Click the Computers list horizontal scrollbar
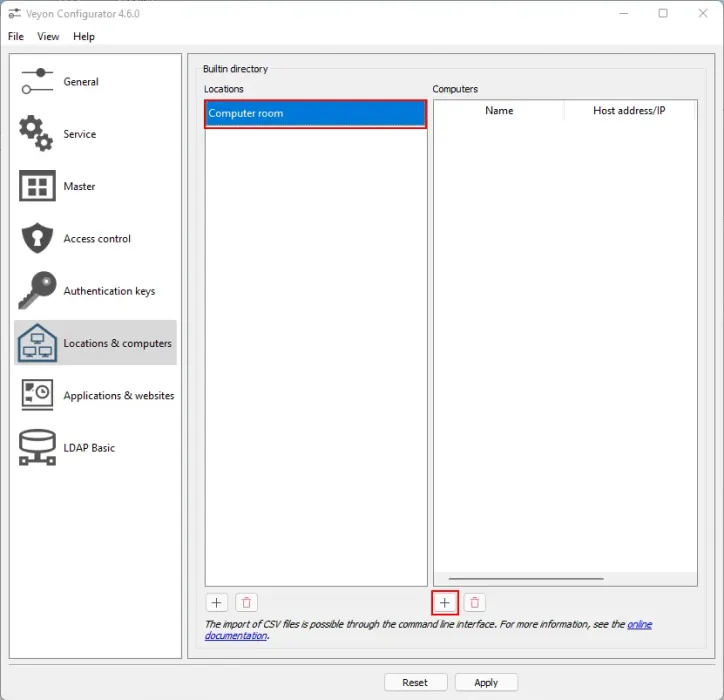724x700 pixels. (x=526, y=578)
